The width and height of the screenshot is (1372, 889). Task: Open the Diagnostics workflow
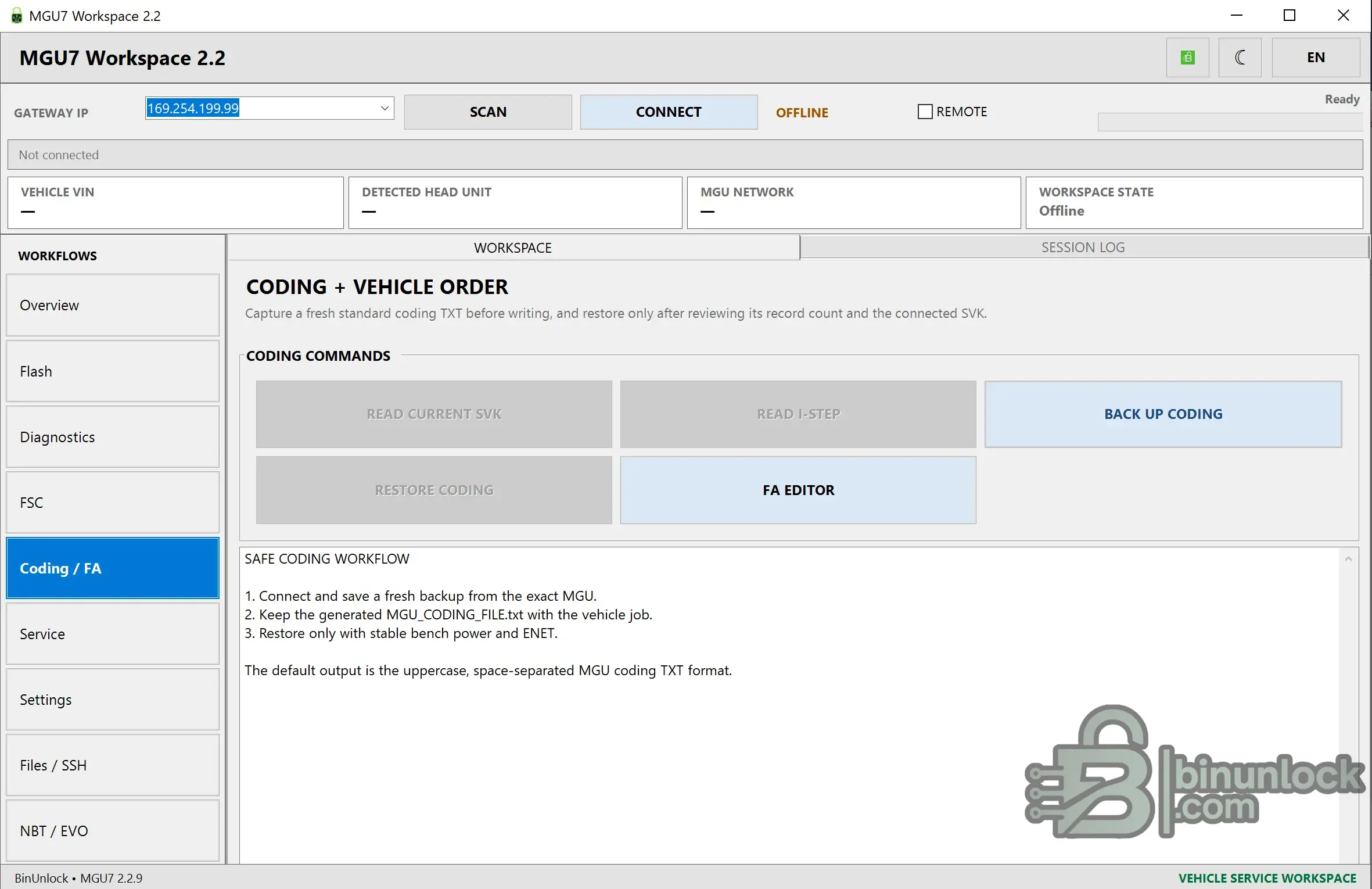pos(113,437)
